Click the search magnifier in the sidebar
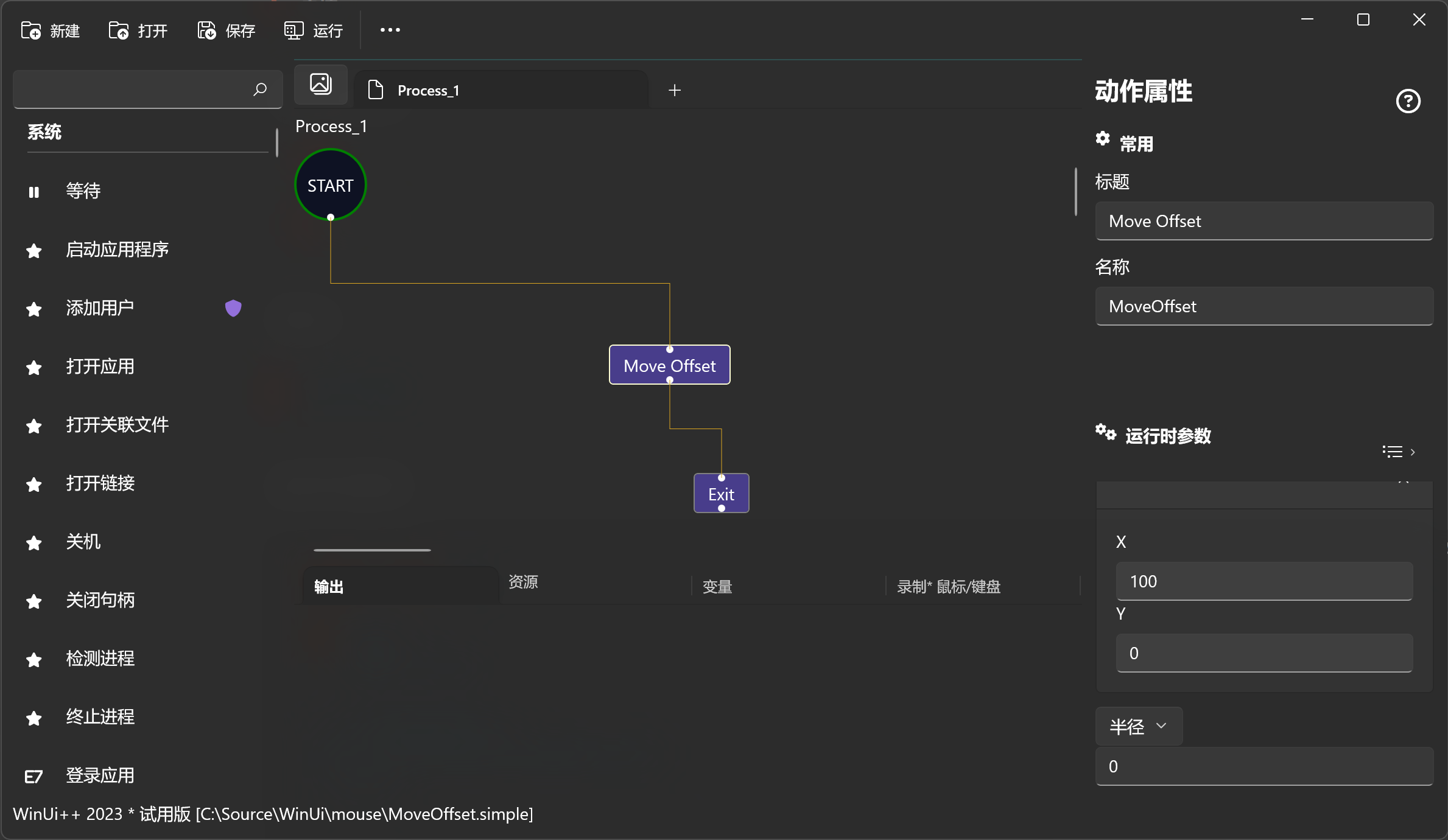Screen dimensions: 1448x840 pos(260,89)
